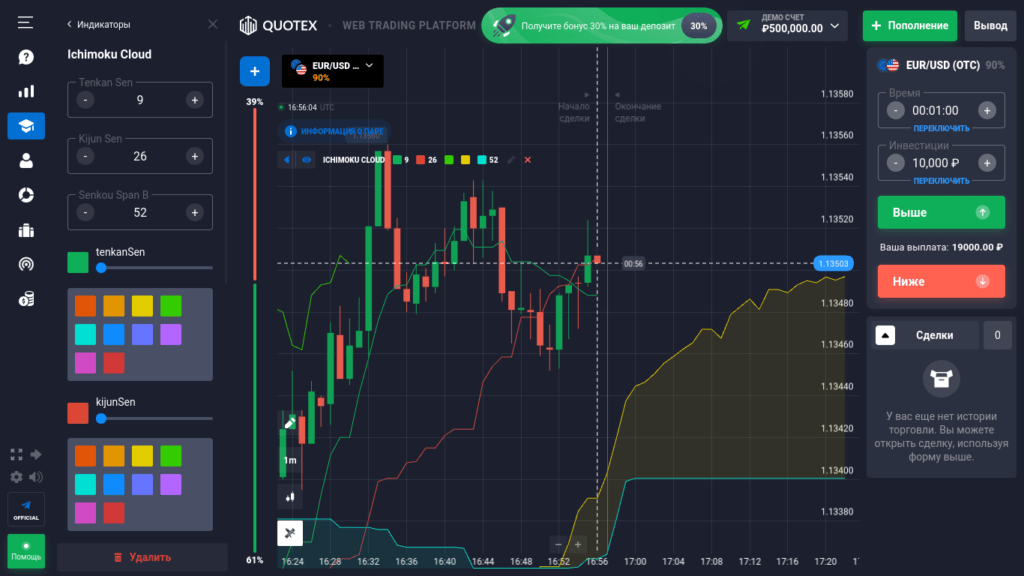Screen dimensions: 1024x576
Task: Click the green Выше button
Action: [x=940, y=212]
